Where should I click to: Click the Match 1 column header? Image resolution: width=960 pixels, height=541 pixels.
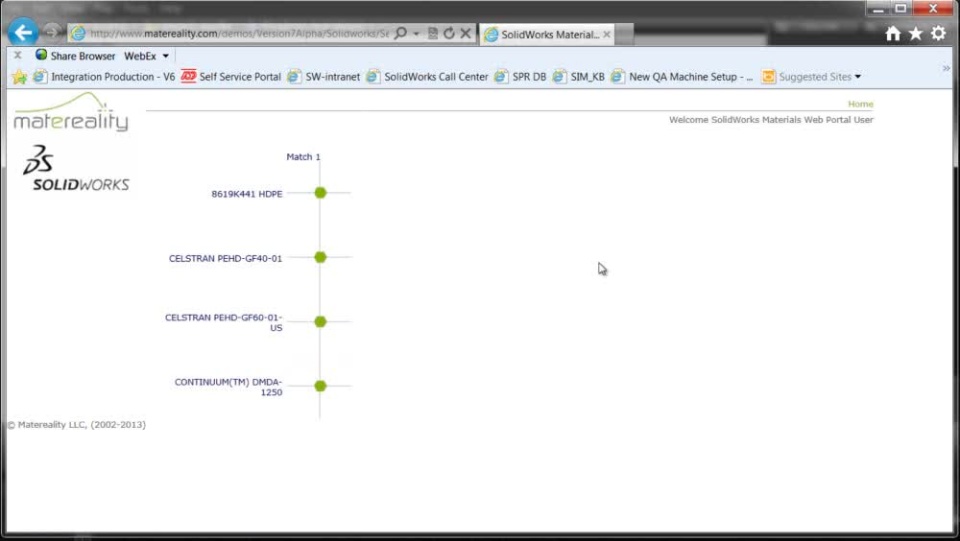[303, 157]
